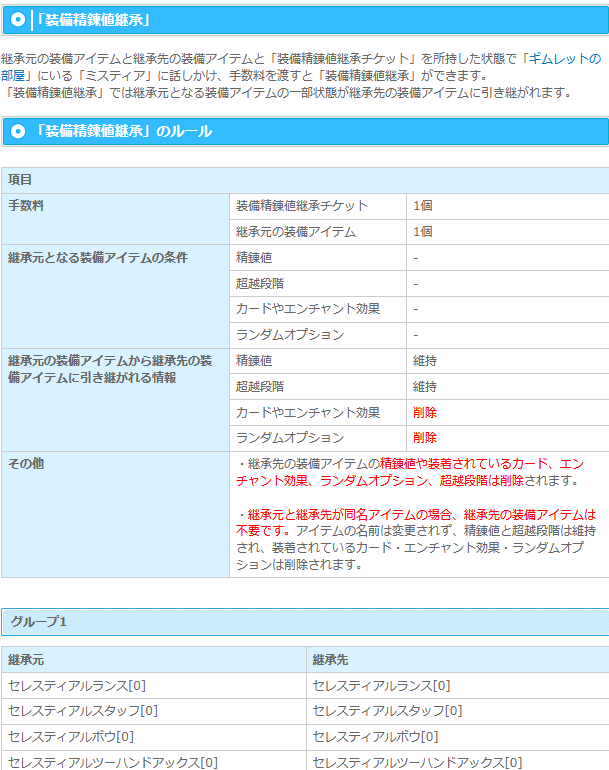The width and height of the screenshot is (609, 770).
Task: Click セレスティアルボウ[0] in the 継承元 column
Action: (x=71, y=737)
